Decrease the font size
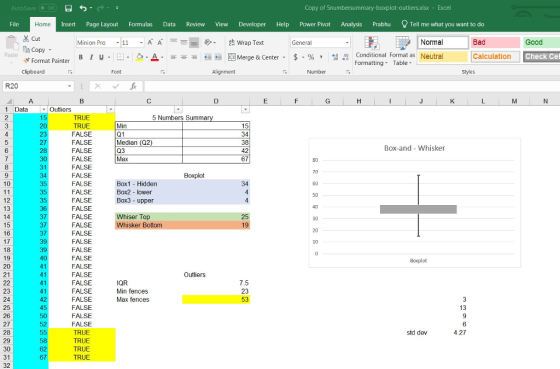 [160, 43]
